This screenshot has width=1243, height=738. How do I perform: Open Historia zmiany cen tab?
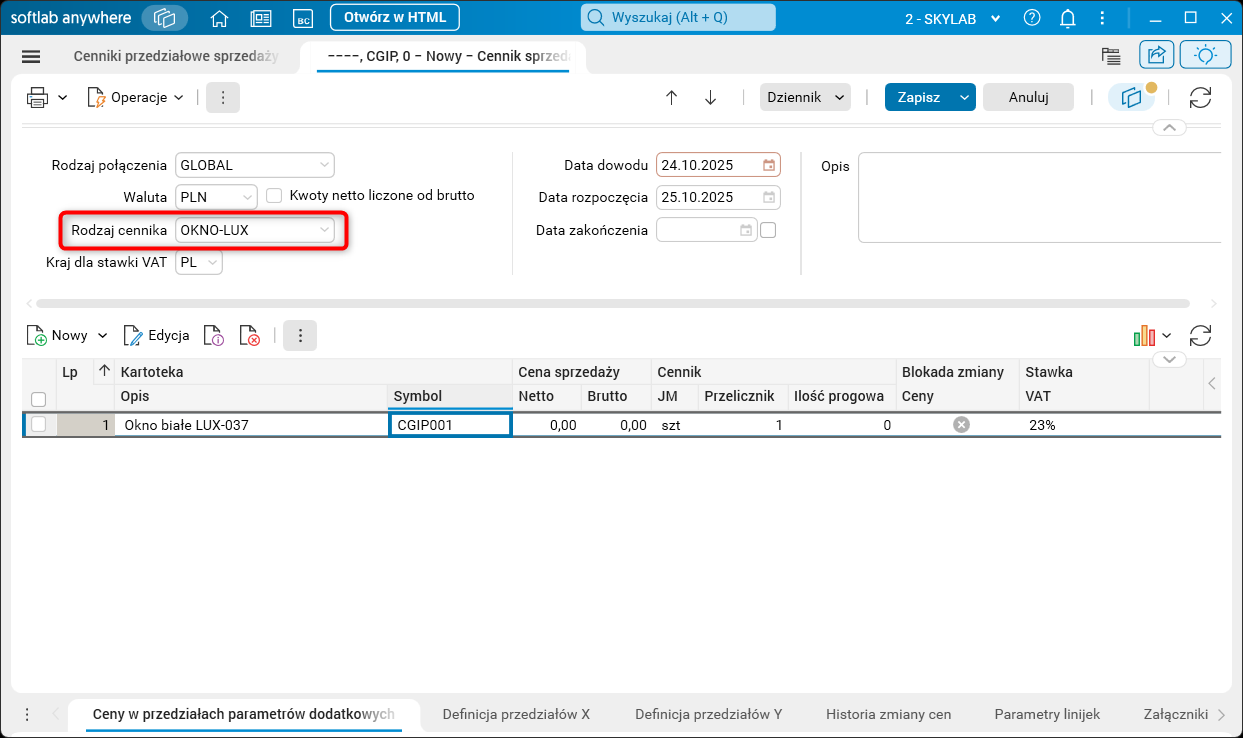pyautogui.click(x=888, y=714)
